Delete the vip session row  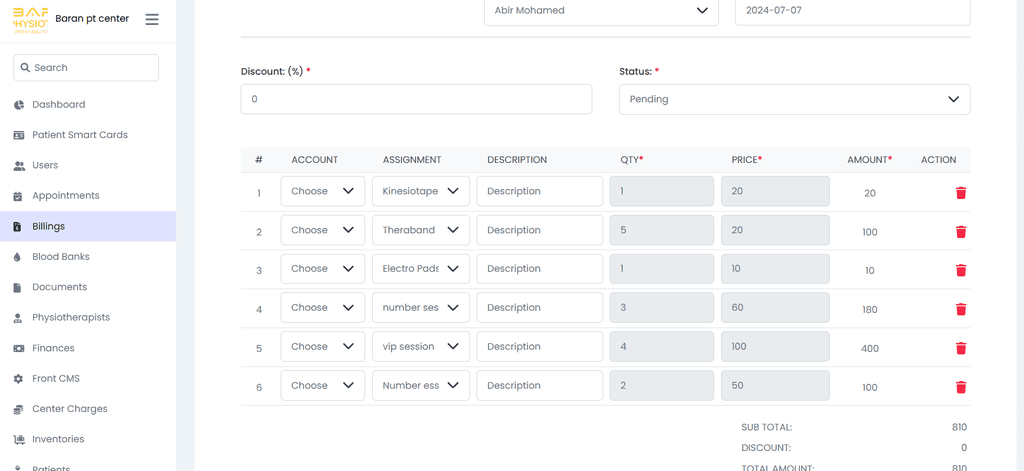point(960,348)
